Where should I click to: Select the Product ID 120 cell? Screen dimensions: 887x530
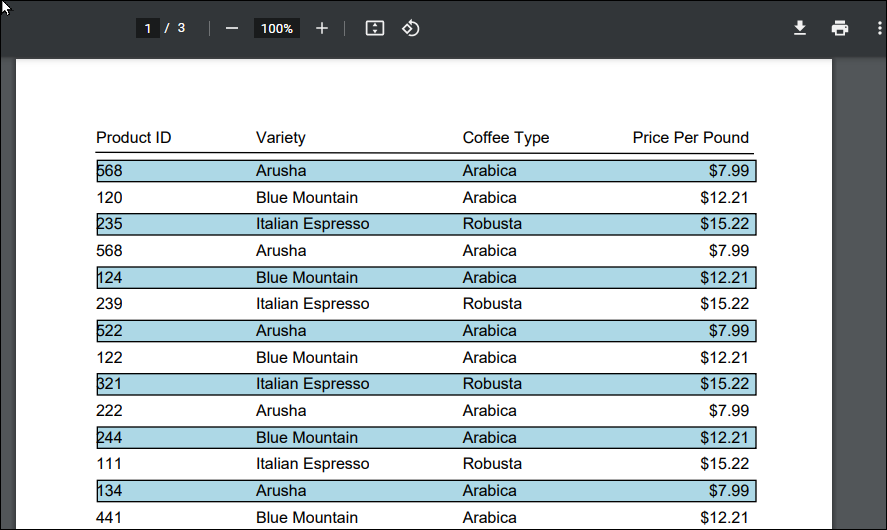(x=109, y=198)
